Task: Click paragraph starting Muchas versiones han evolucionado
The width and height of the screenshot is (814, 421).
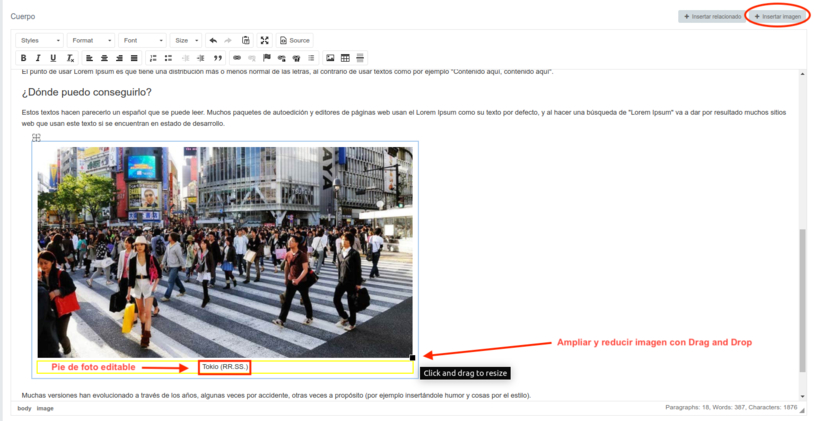Action: tap(276, 396)
